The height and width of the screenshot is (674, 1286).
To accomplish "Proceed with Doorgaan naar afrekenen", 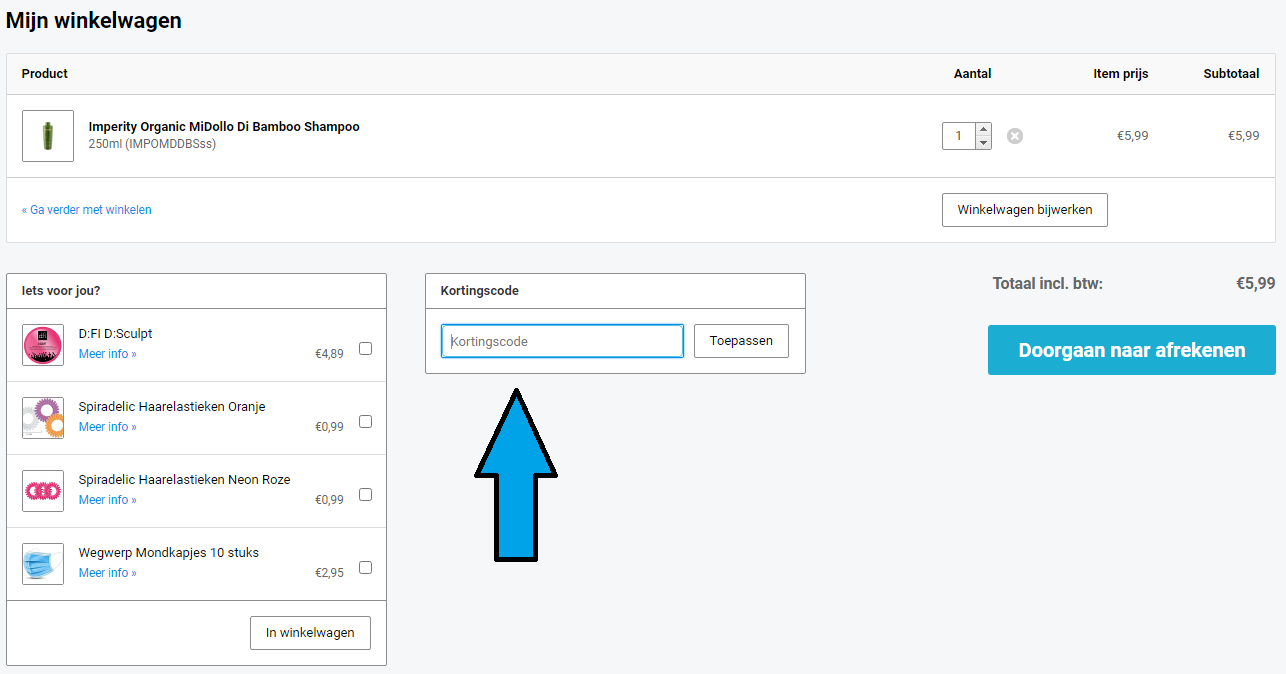I will [1131, 350].
